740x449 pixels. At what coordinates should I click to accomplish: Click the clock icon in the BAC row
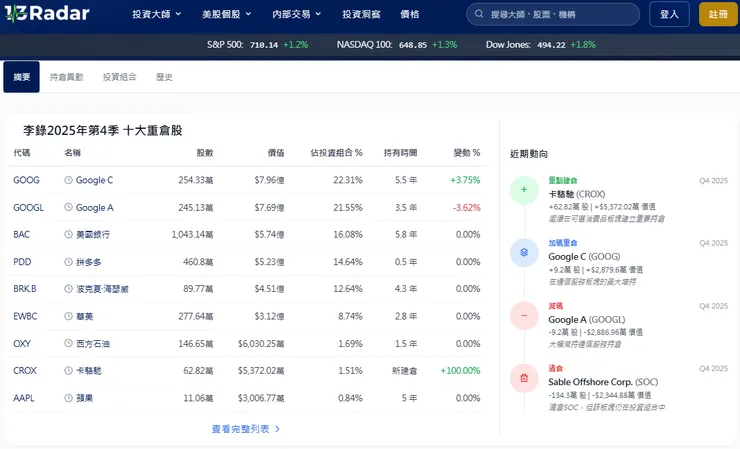pos(68,234)
